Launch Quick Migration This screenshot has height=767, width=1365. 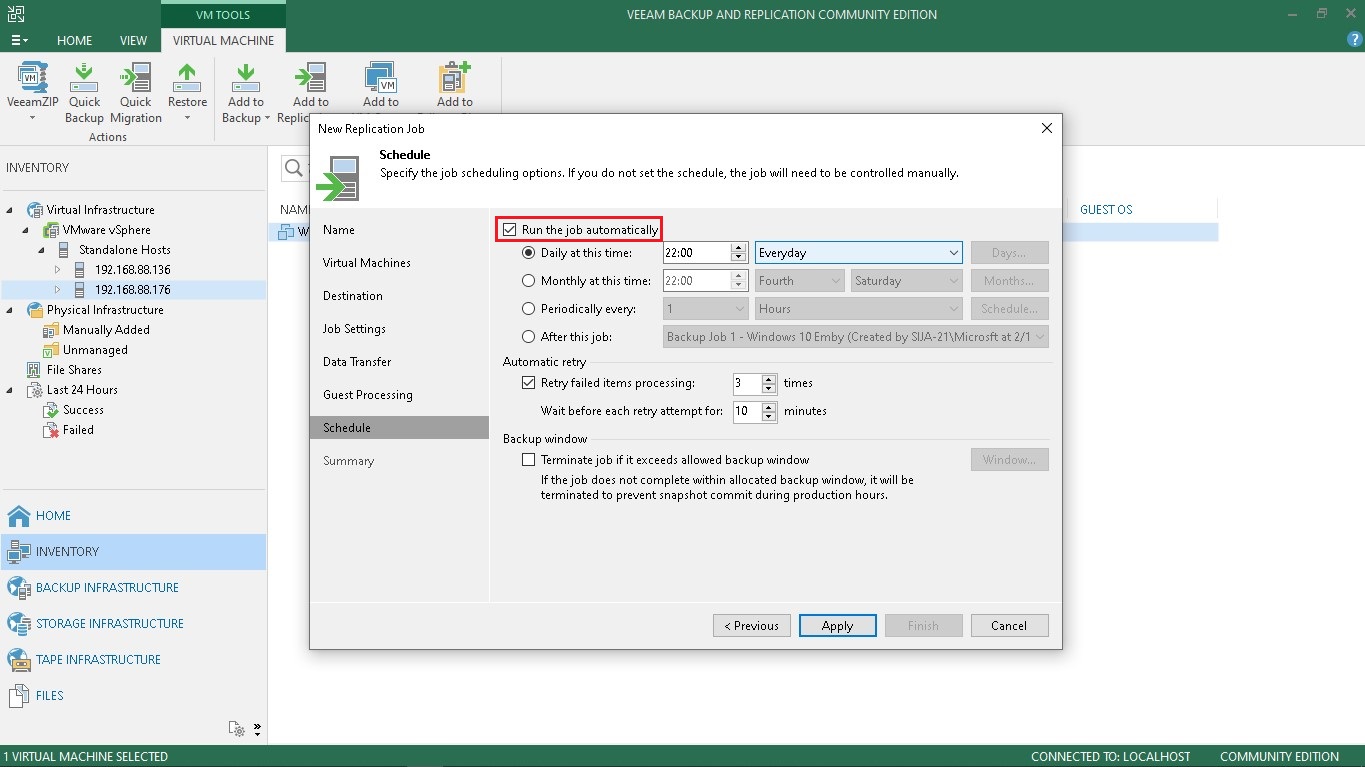click(x=136, y=93)
